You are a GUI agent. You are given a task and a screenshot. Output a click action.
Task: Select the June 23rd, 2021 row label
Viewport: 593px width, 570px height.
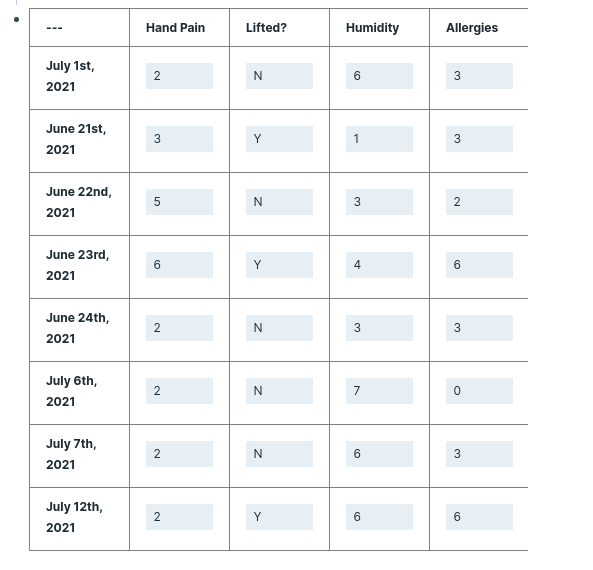click(78, 265)
